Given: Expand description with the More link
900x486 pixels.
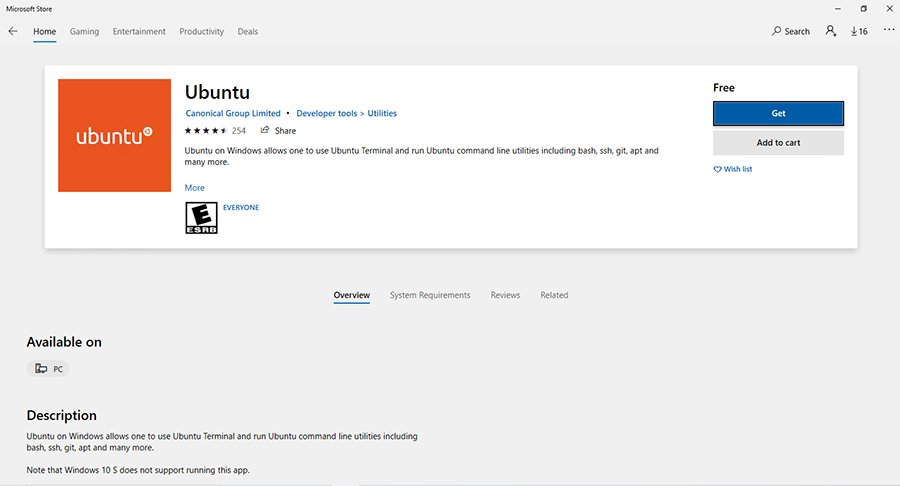Looking at the screenshot, I should (x=194, y=188).
